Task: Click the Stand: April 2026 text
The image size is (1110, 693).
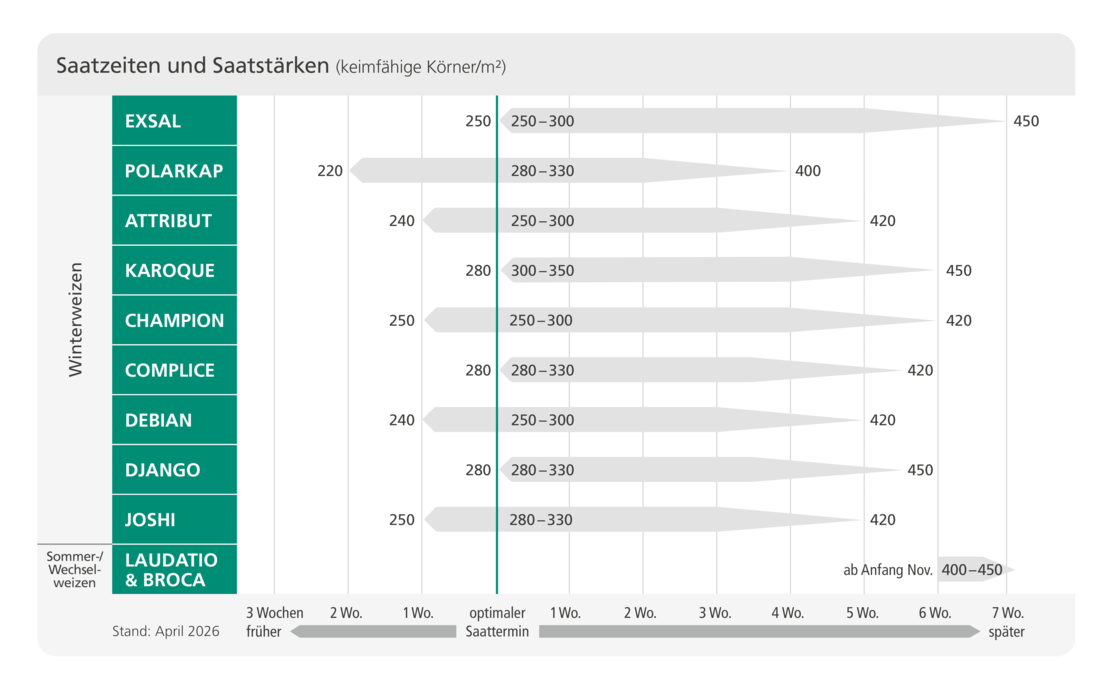Action: point(166,631)
